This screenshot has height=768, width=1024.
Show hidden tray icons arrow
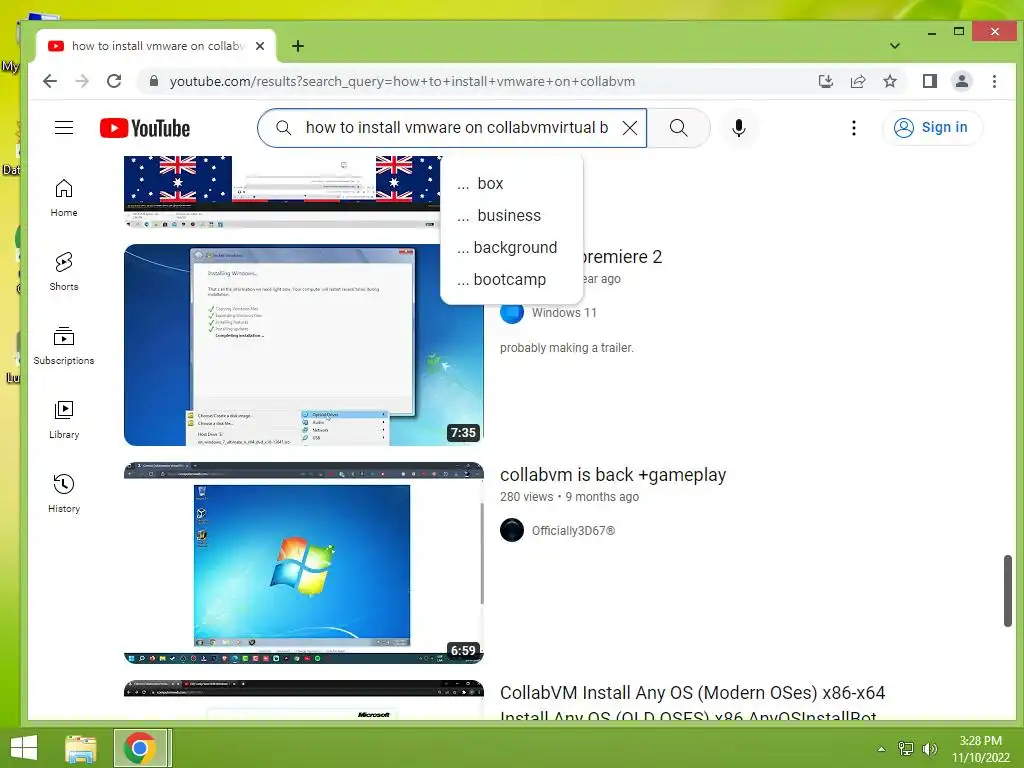pyautogui.click(x=881, y=749)
